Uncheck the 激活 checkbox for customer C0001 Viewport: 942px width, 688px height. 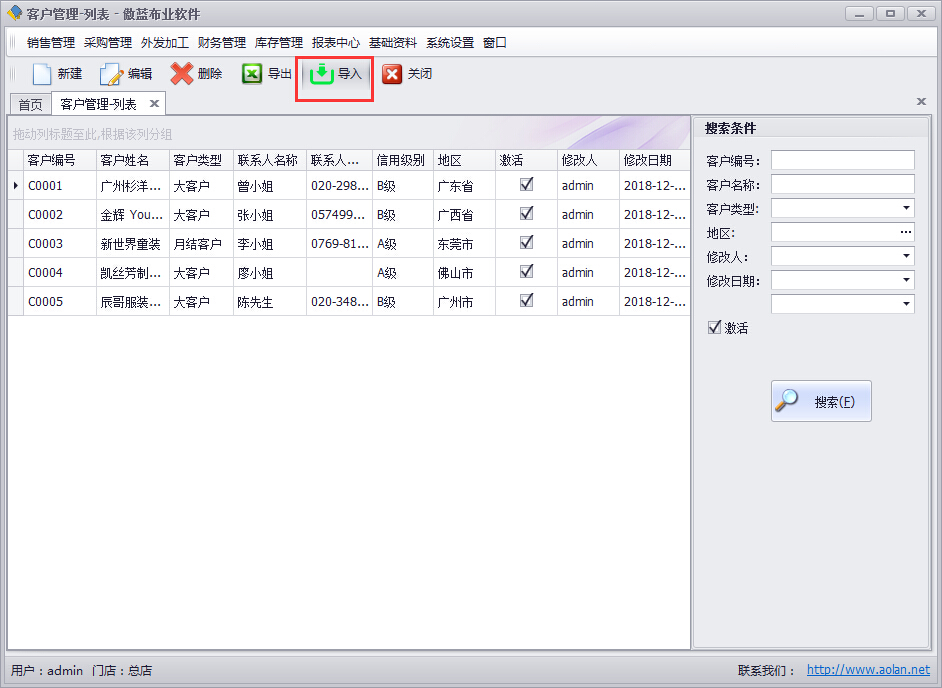click(x=527, y=184)
